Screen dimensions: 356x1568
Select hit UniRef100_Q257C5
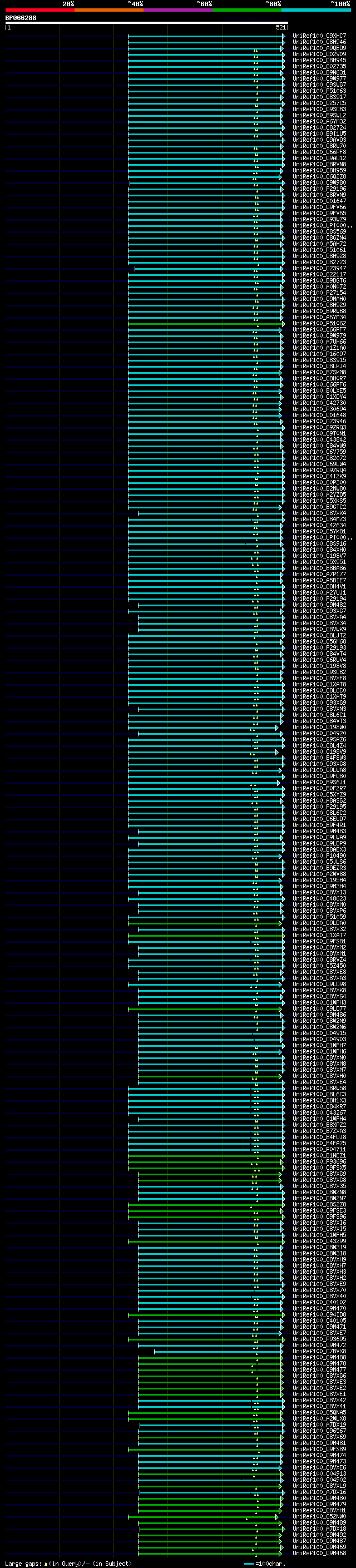[x=319, y=103]
